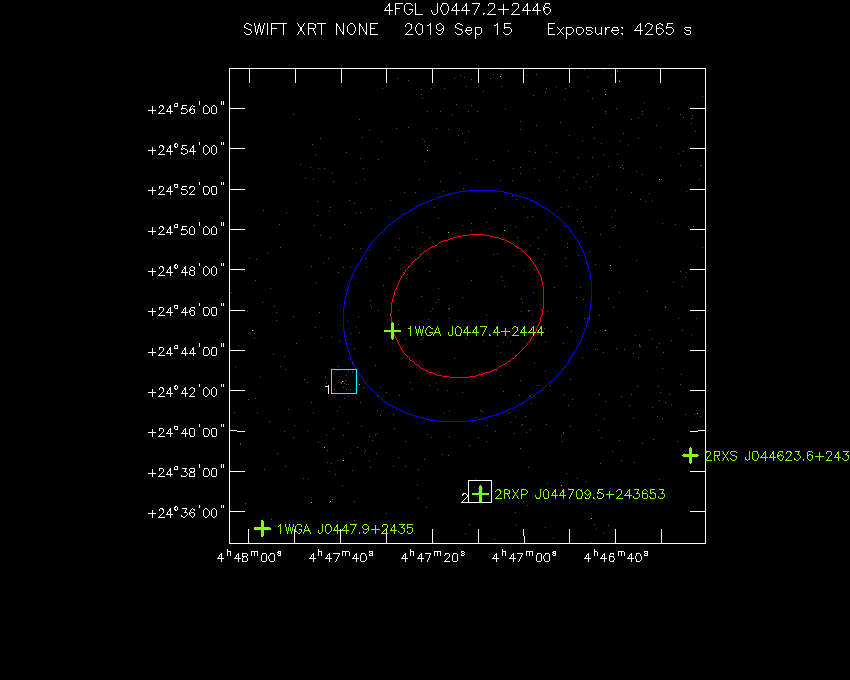This screenshot has height=680, width=850.
Task: Click declination label +24°48'00"
Action: (x=186, y=270)
